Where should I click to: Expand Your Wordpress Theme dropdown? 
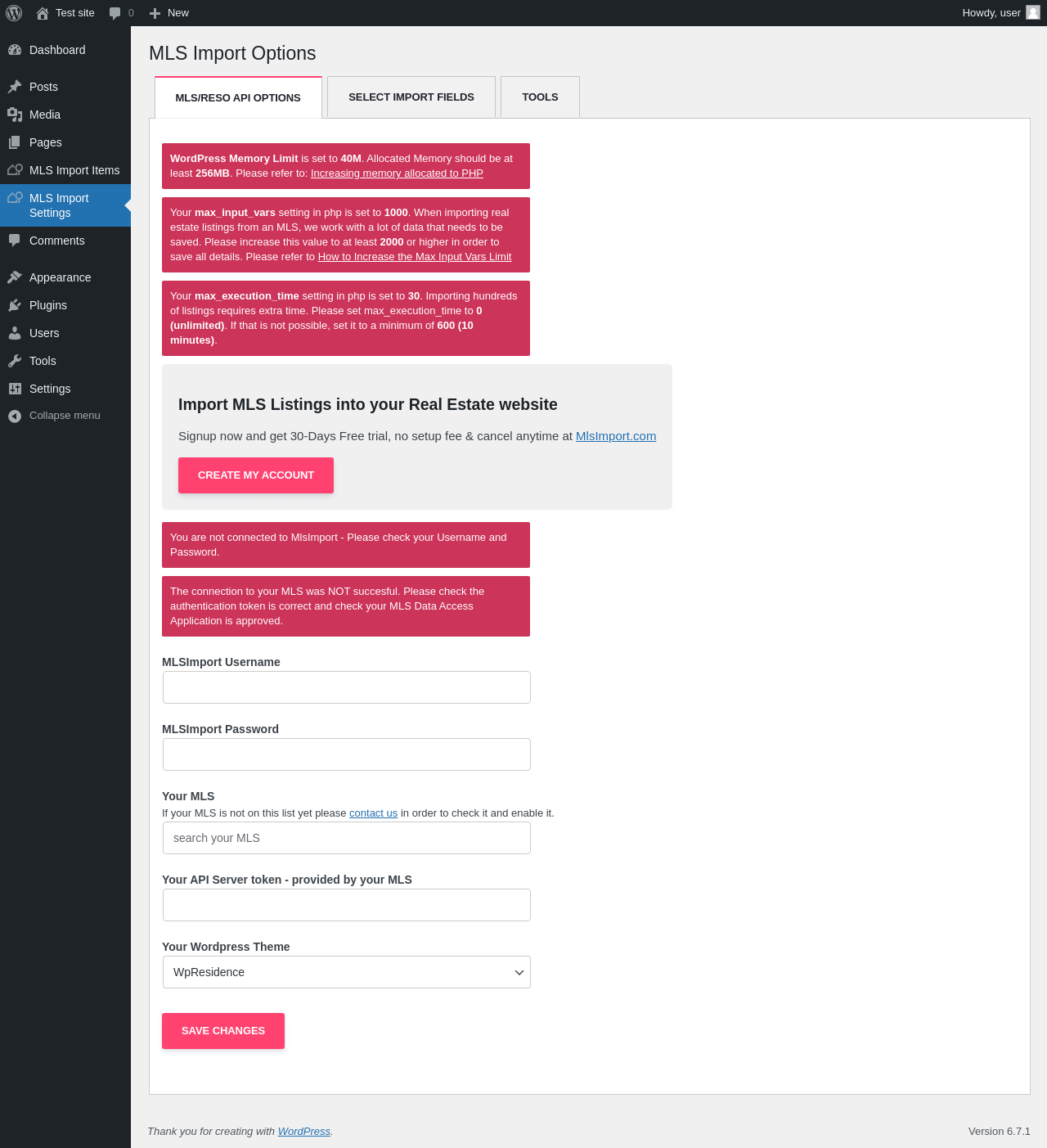[x=347, y=972]
